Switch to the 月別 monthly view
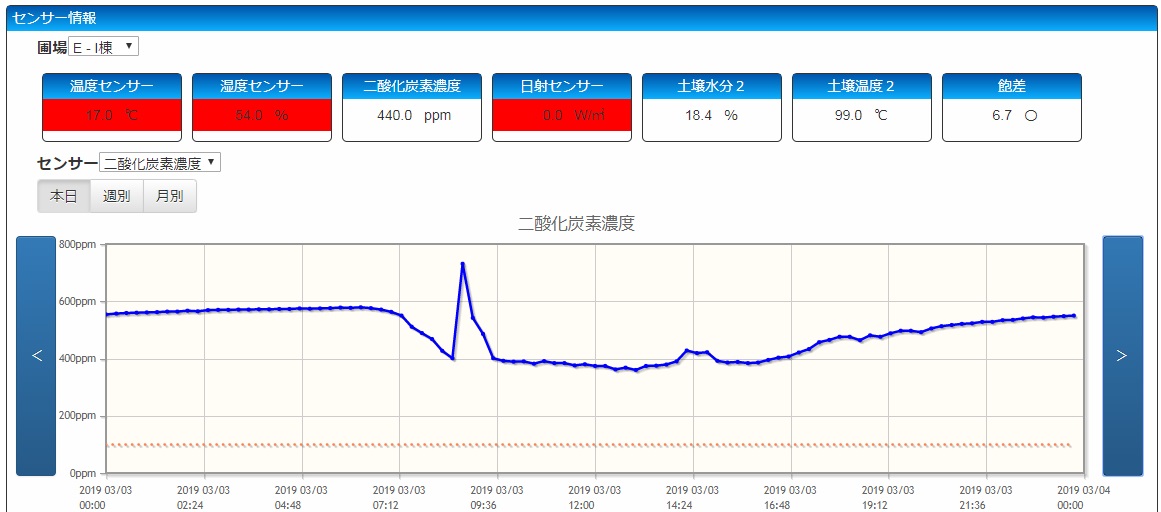 [x=170, y=196]
